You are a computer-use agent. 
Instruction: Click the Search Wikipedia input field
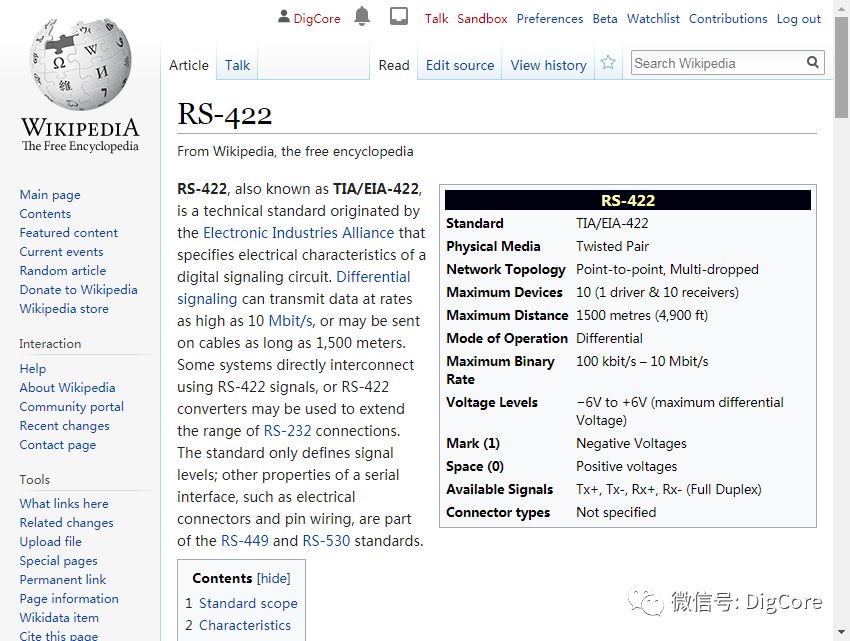(718, 63)
